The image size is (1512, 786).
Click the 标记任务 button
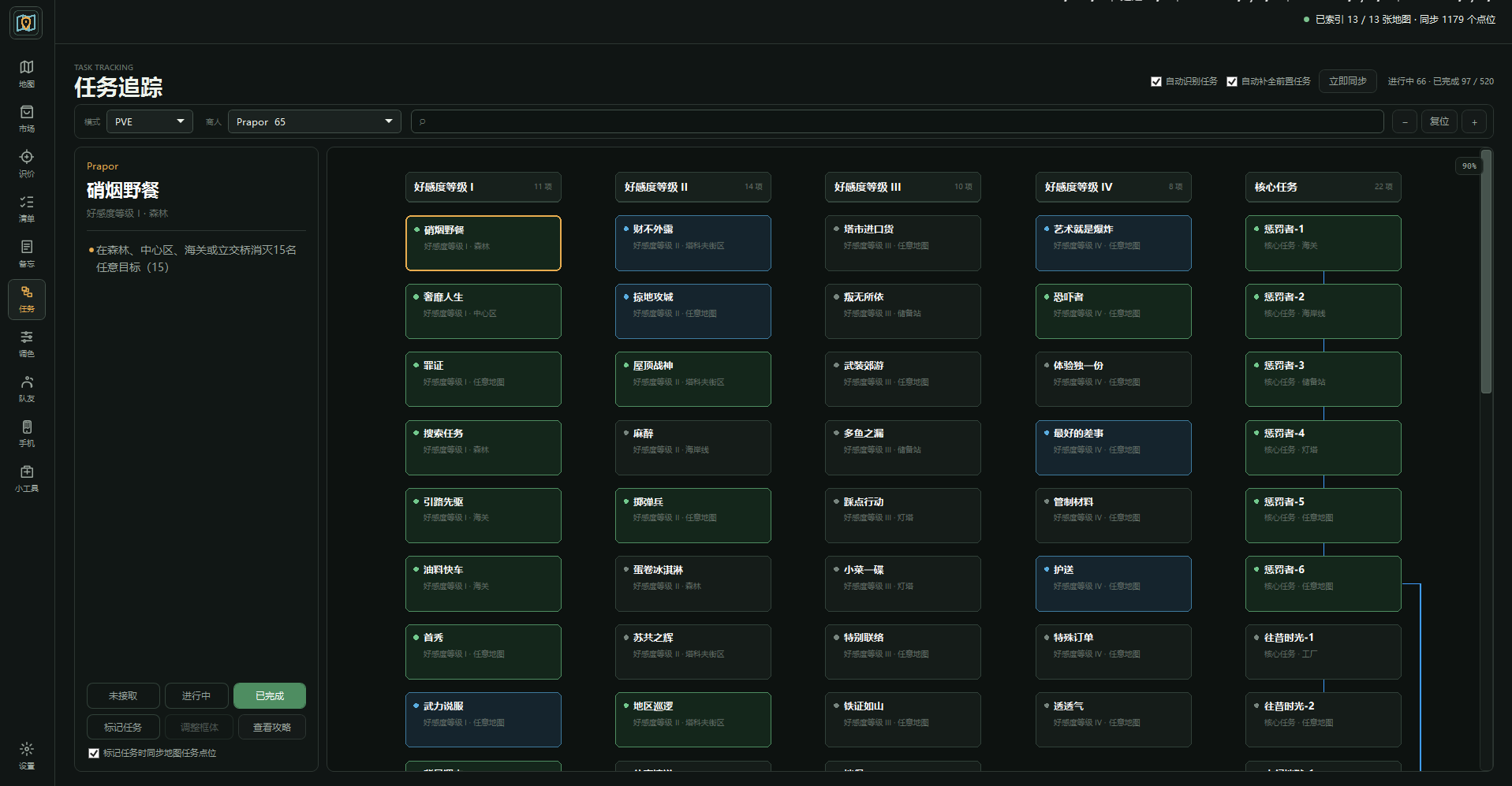pyautogui.click(x=123, y=727)
